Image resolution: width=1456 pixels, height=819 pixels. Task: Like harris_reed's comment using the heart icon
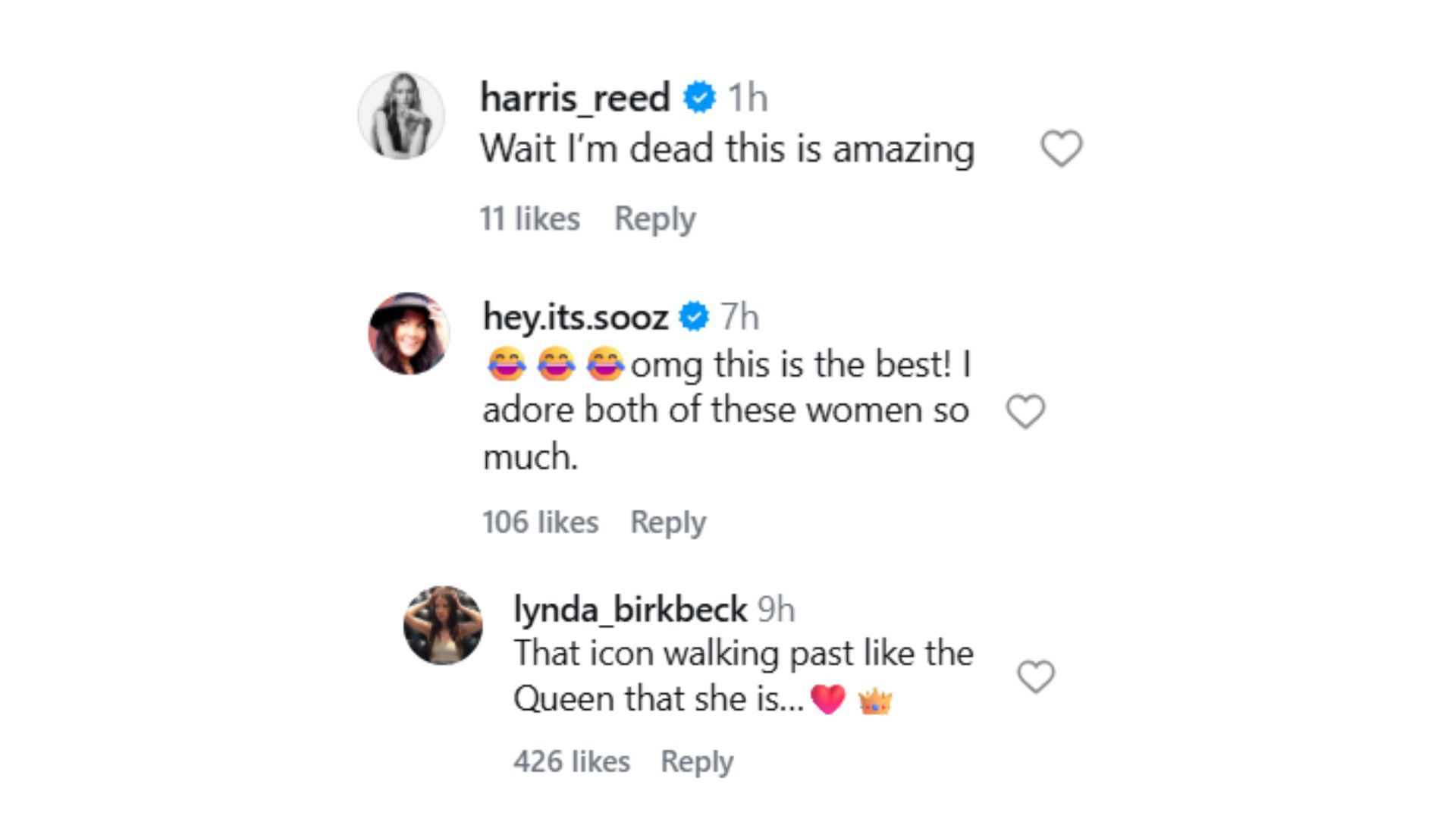tap(1061, 147)
